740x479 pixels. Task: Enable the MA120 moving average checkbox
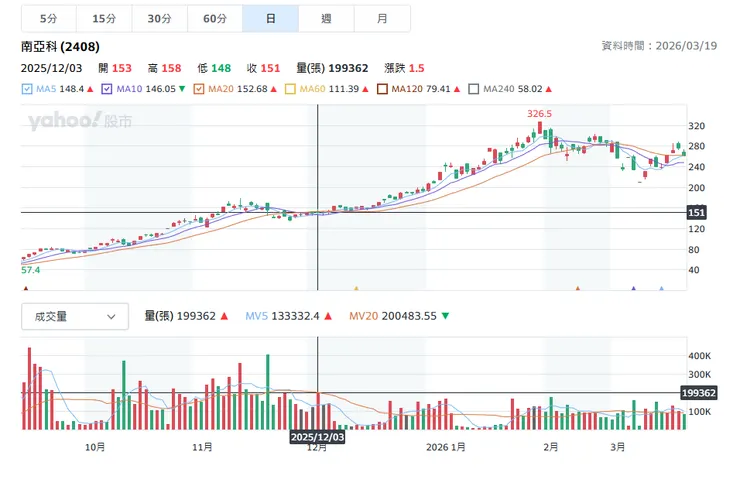pos(382,89)
